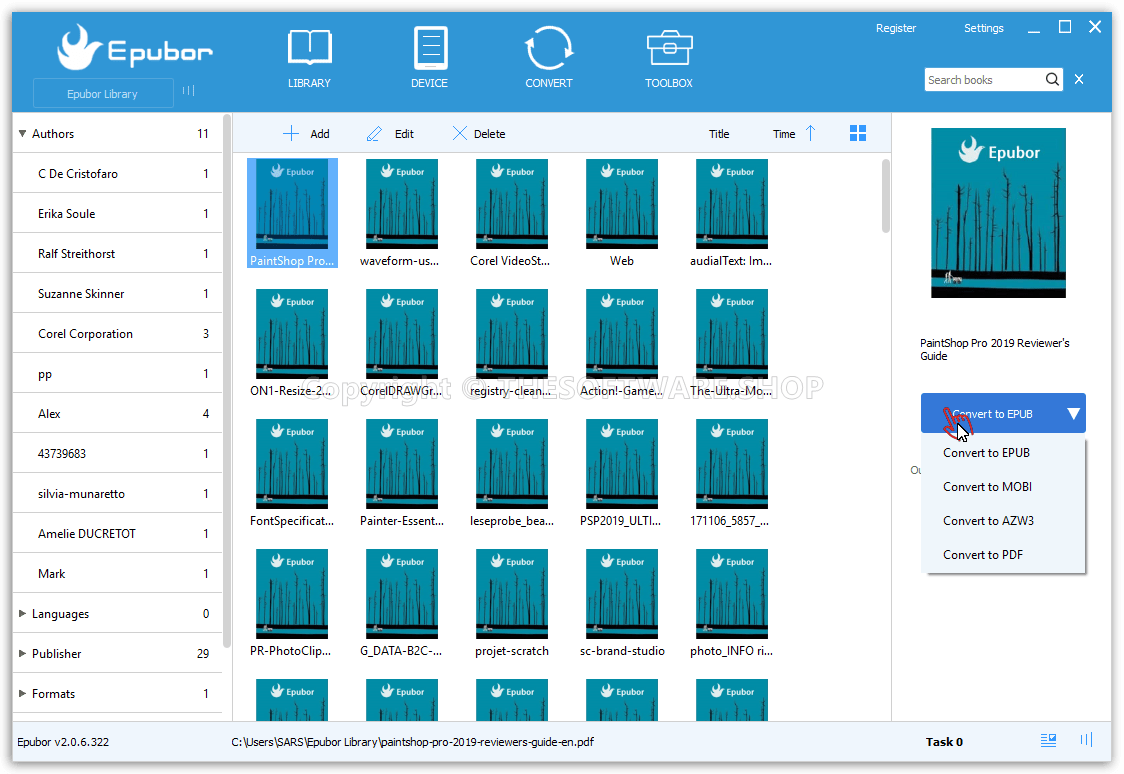Viewport: 1124px width, 774px height.
Task: Open Settings from the title bar
Action: [983, 28]
